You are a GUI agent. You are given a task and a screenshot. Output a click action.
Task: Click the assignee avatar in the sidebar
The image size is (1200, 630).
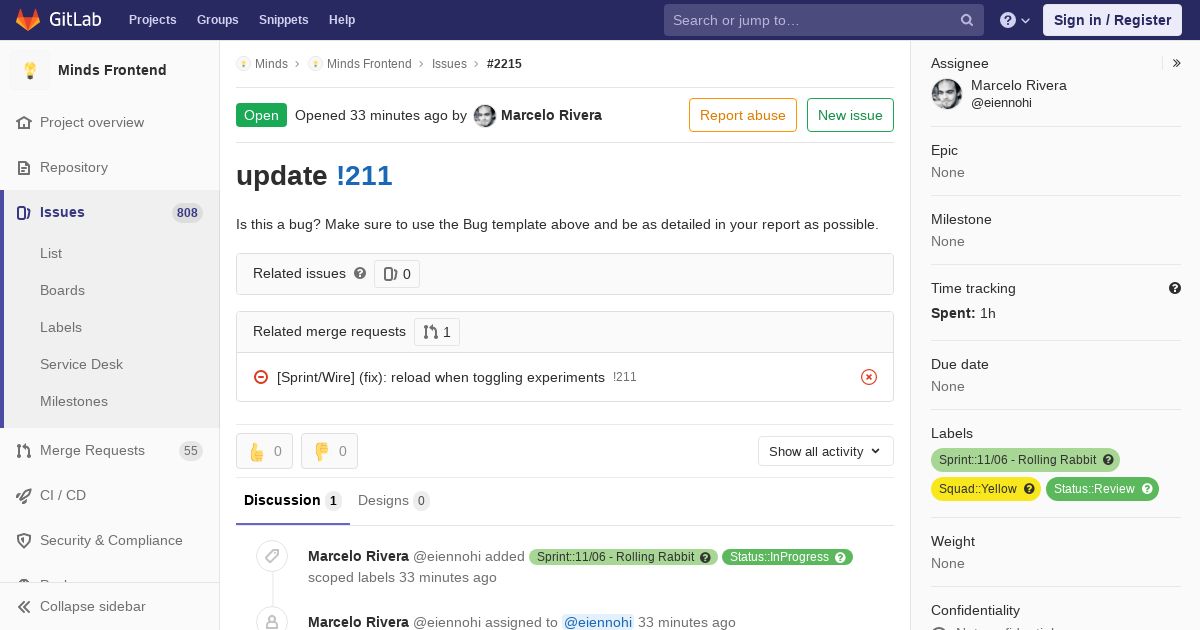tap(947, 94)
